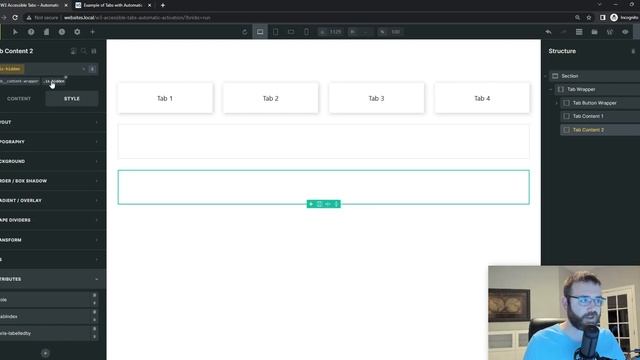This screenshot has height=360, width=640.
Task: Click the Tab 1 button on the canvas
Action: pos(165,98)
